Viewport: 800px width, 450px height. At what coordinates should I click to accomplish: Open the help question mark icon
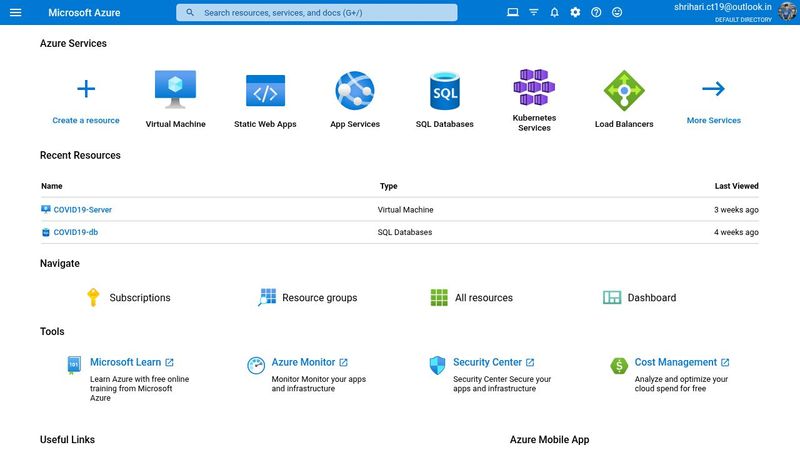click(x=596, y=12)
